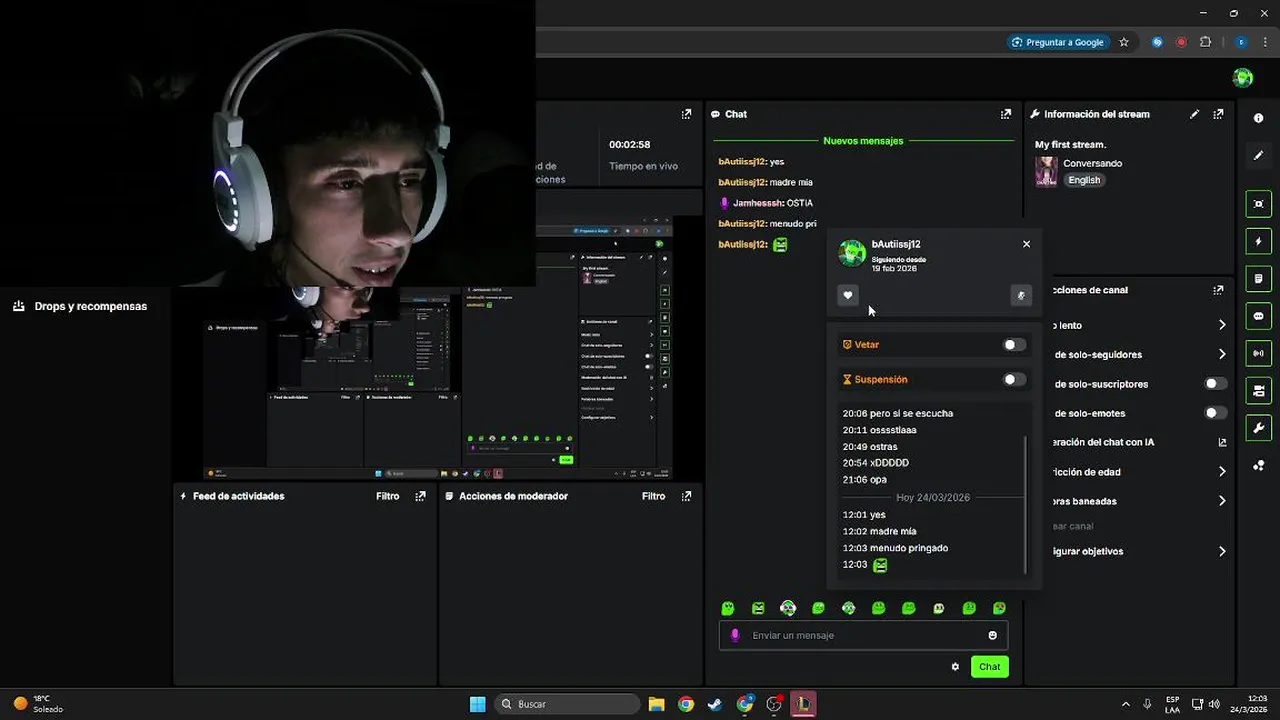The width and height of the screenshot is (1280, 720).
Task: Insert the first green emote in quick row
Action: pos(728,608)
